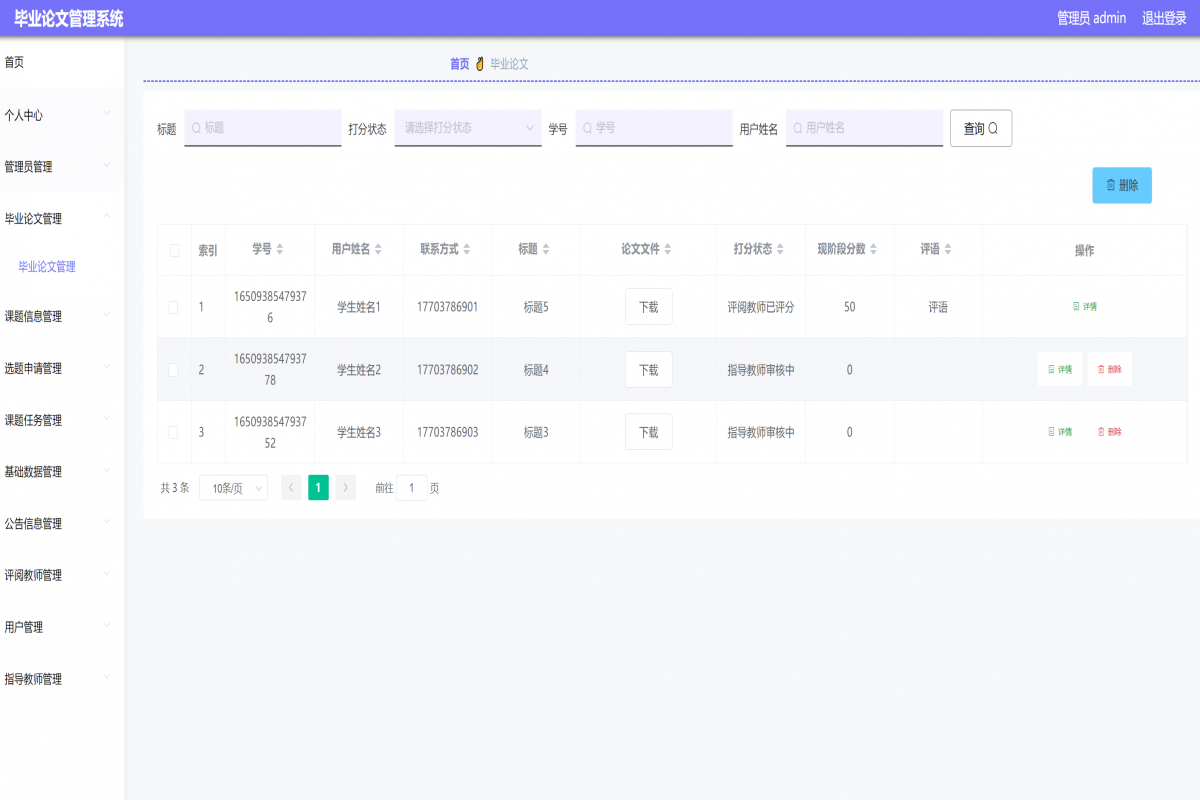The height and width of the screenshot is (800, 1200).
Task: Open the 10条/页 page size dropdown
Action: [x=233, y=488]
